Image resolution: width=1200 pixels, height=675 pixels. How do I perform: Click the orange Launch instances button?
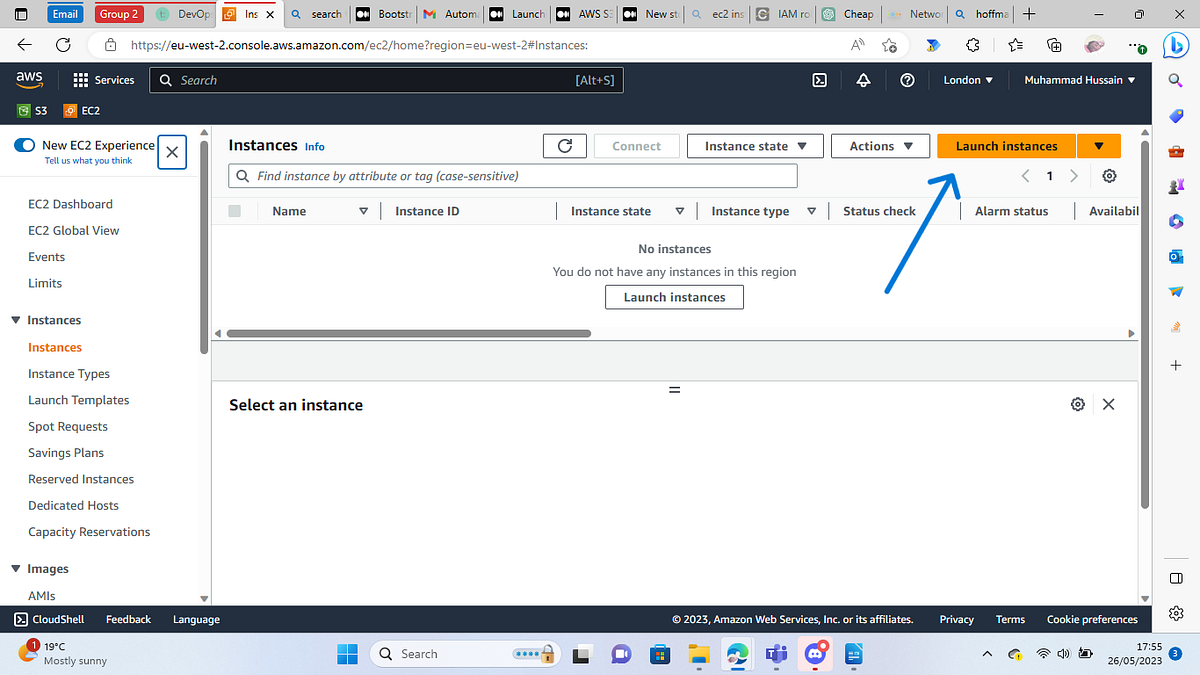click(x=1006, y=146)
